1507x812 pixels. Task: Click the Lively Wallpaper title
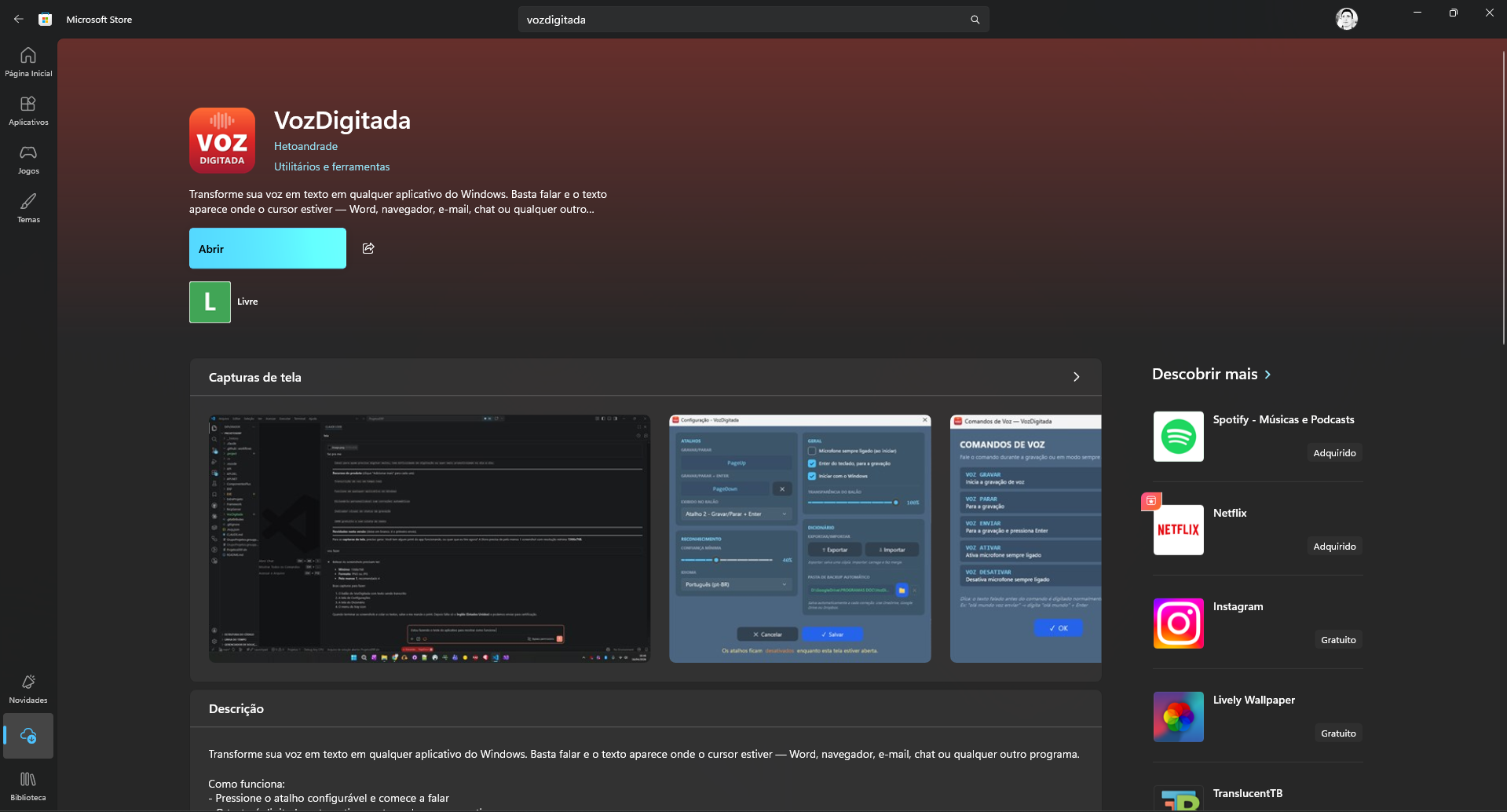click(1254, 700)
